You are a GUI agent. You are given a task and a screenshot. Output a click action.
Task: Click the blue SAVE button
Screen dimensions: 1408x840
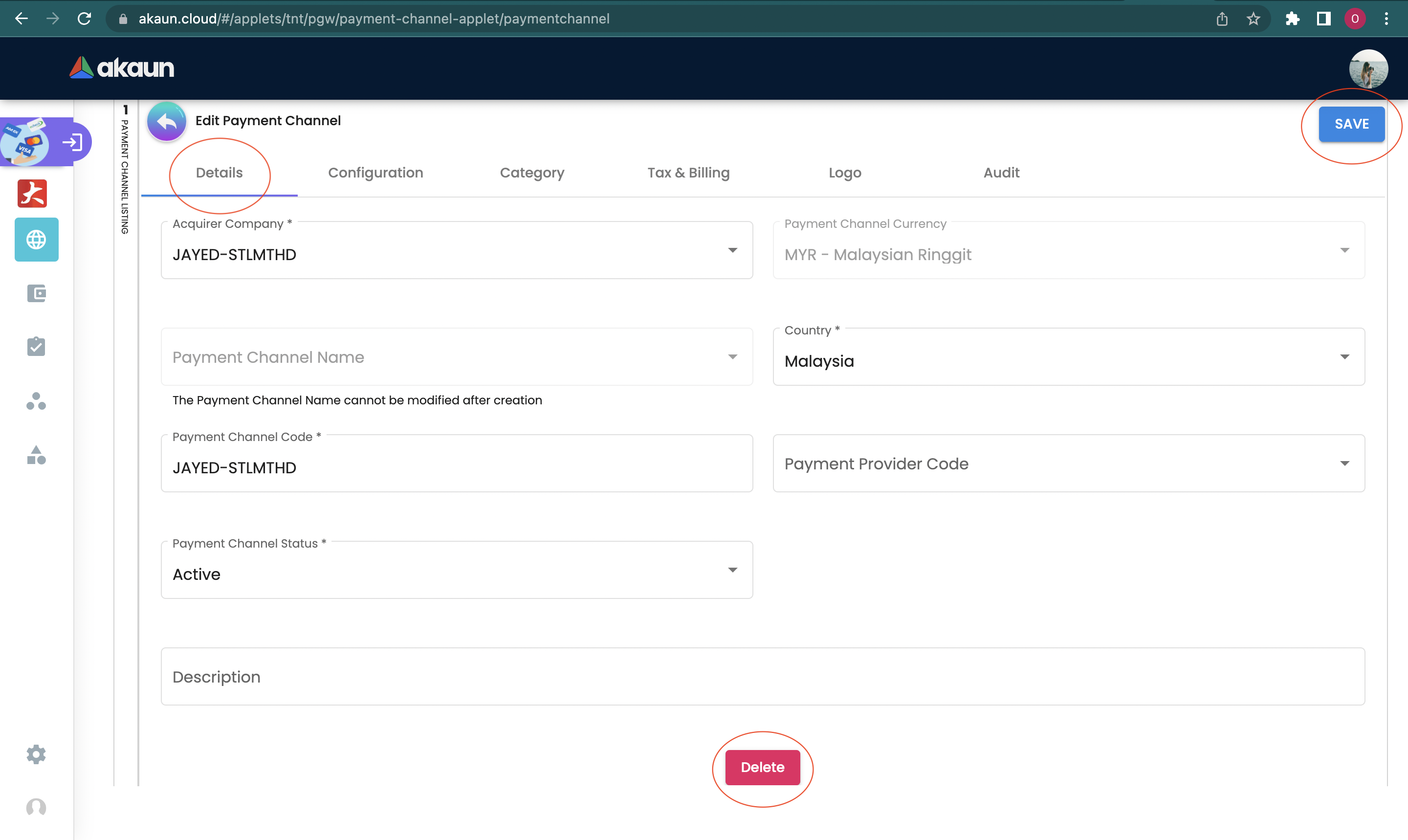click(x=1351, y=124)
